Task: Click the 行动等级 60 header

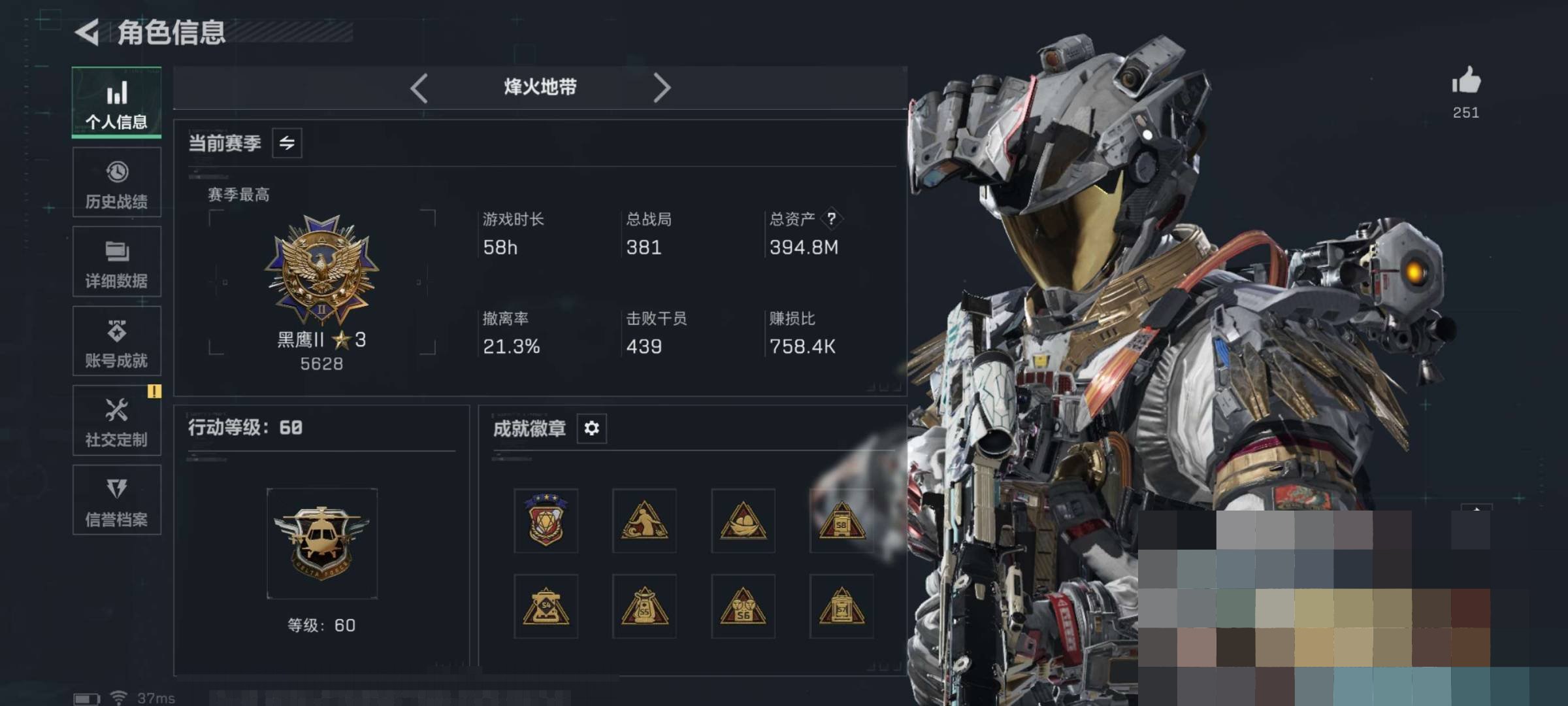Action: pos(245,428)
